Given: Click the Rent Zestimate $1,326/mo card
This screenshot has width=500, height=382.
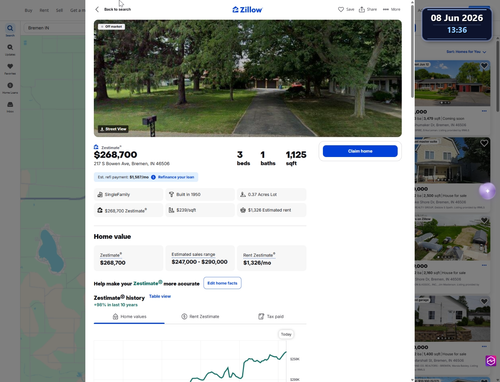Looking at the screenshot, I should (x=272, y=258).
